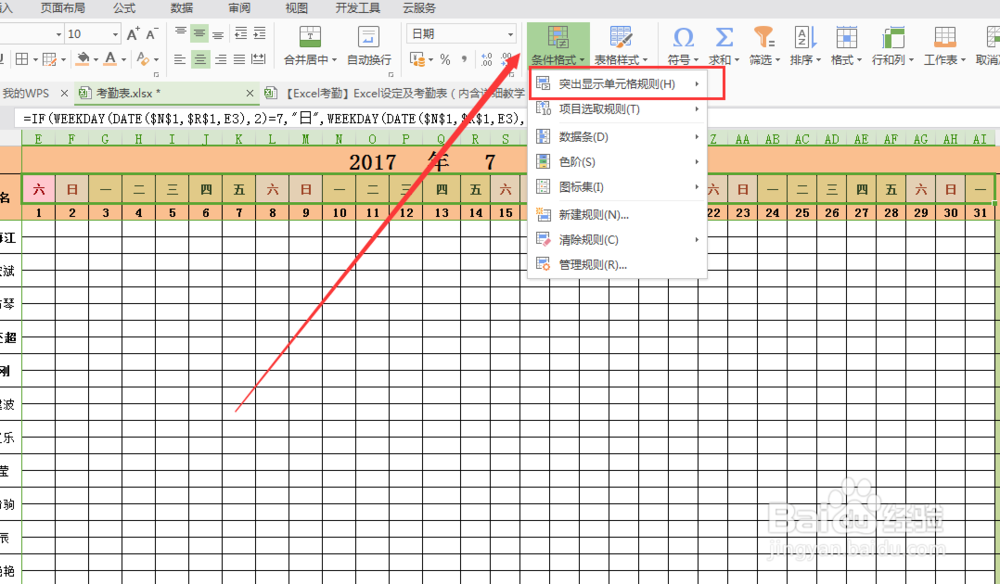1000x584 pixels.
Task: Close the 考勤表.xlsx document tab
Action: (x=250, y=93)
